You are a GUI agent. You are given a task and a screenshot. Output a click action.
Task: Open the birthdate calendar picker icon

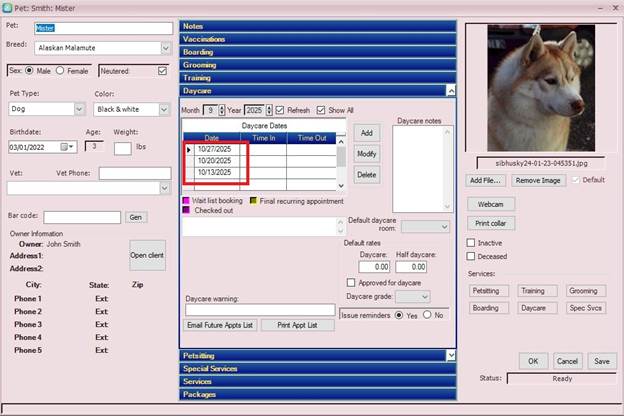pyautogui.click(x=64, y=147)
